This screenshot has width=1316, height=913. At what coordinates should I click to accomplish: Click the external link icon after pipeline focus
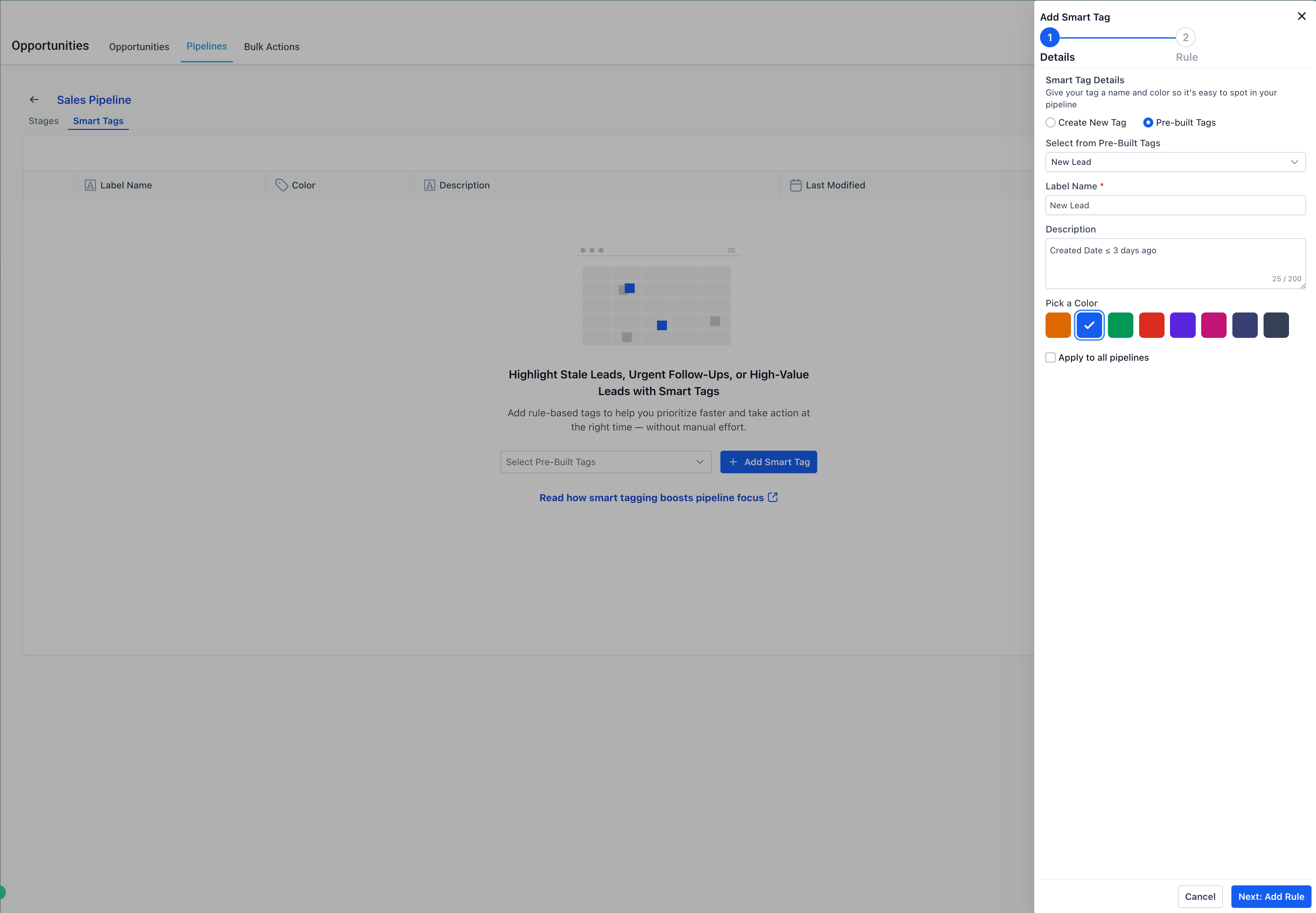[x=772, y=497]
